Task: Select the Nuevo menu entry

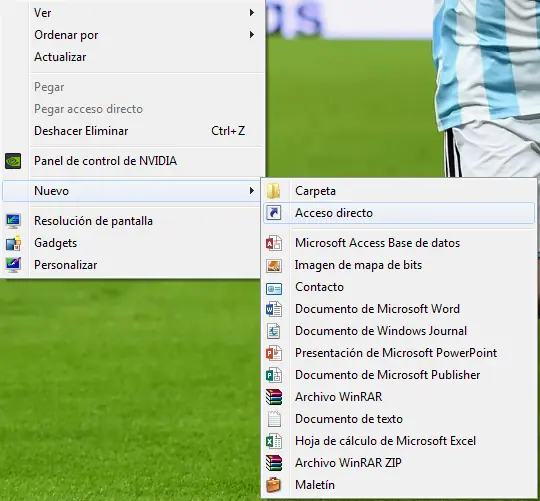Action: click(131, 191)
